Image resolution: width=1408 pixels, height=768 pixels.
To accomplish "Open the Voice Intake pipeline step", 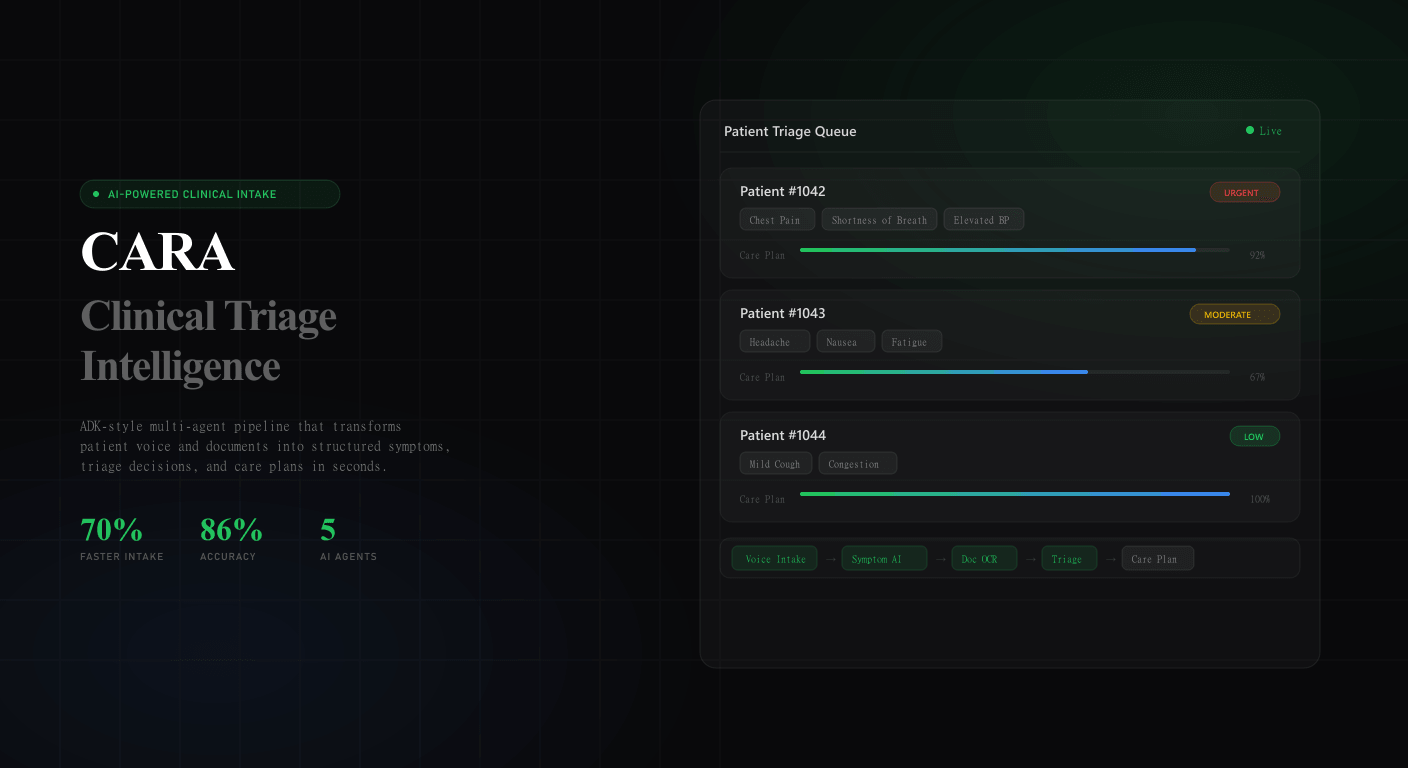I will coord(774,559).
